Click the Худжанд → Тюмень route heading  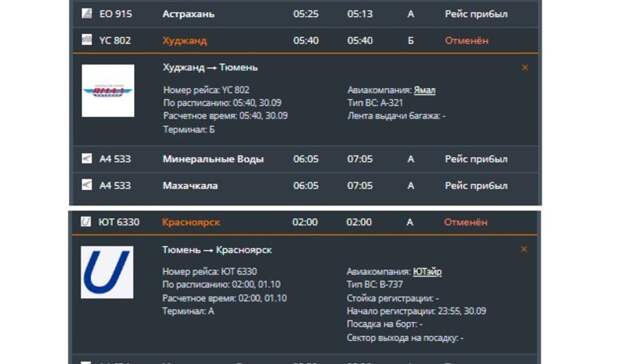click(x=210, y=68)
